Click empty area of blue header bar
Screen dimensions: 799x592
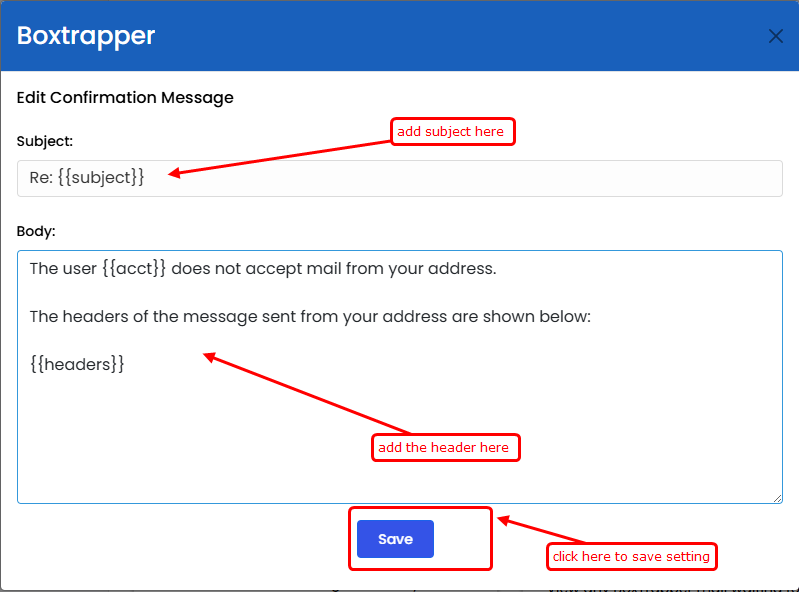[x=459, y=36]
